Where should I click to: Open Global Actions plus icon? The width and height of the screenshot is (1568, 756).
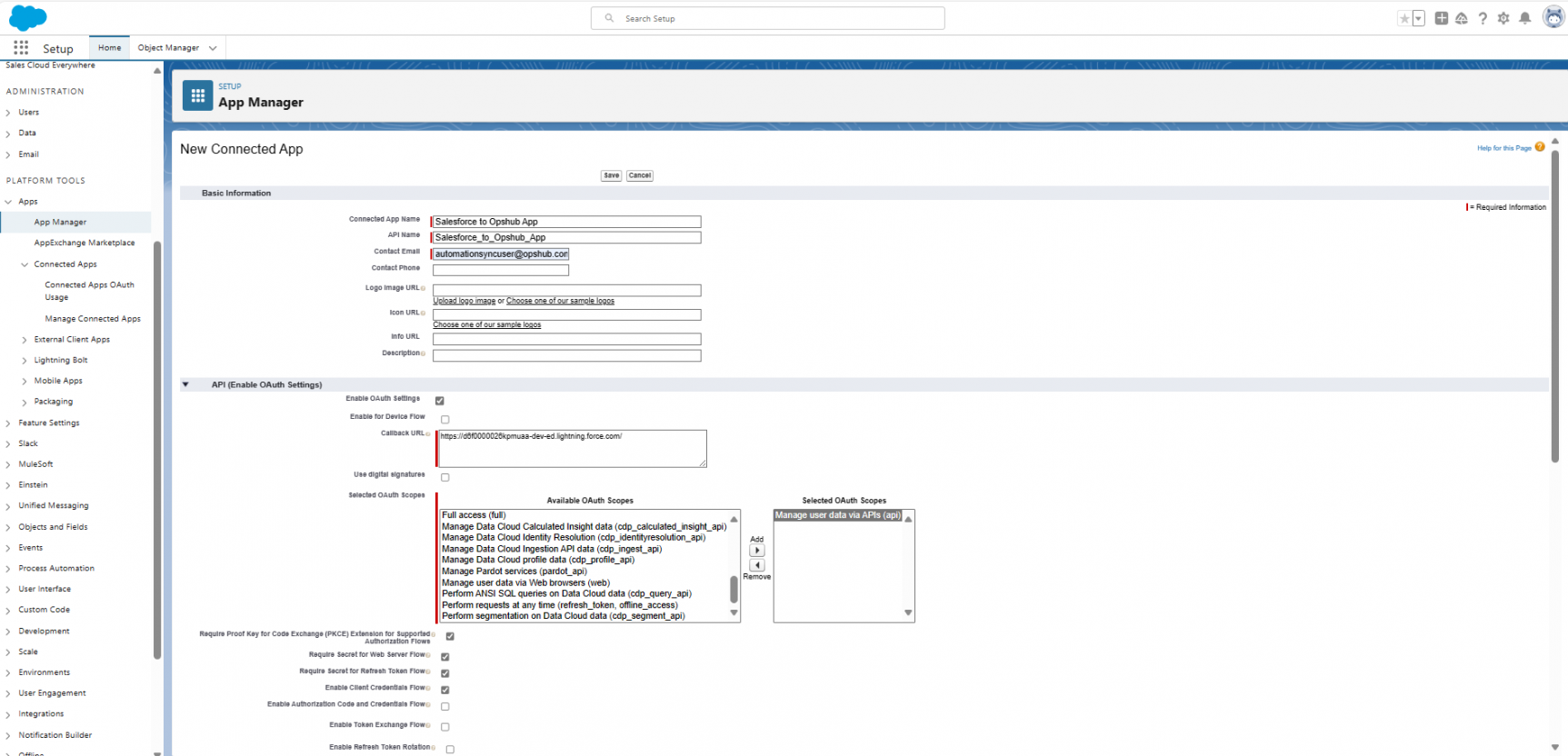[1442, 18]
